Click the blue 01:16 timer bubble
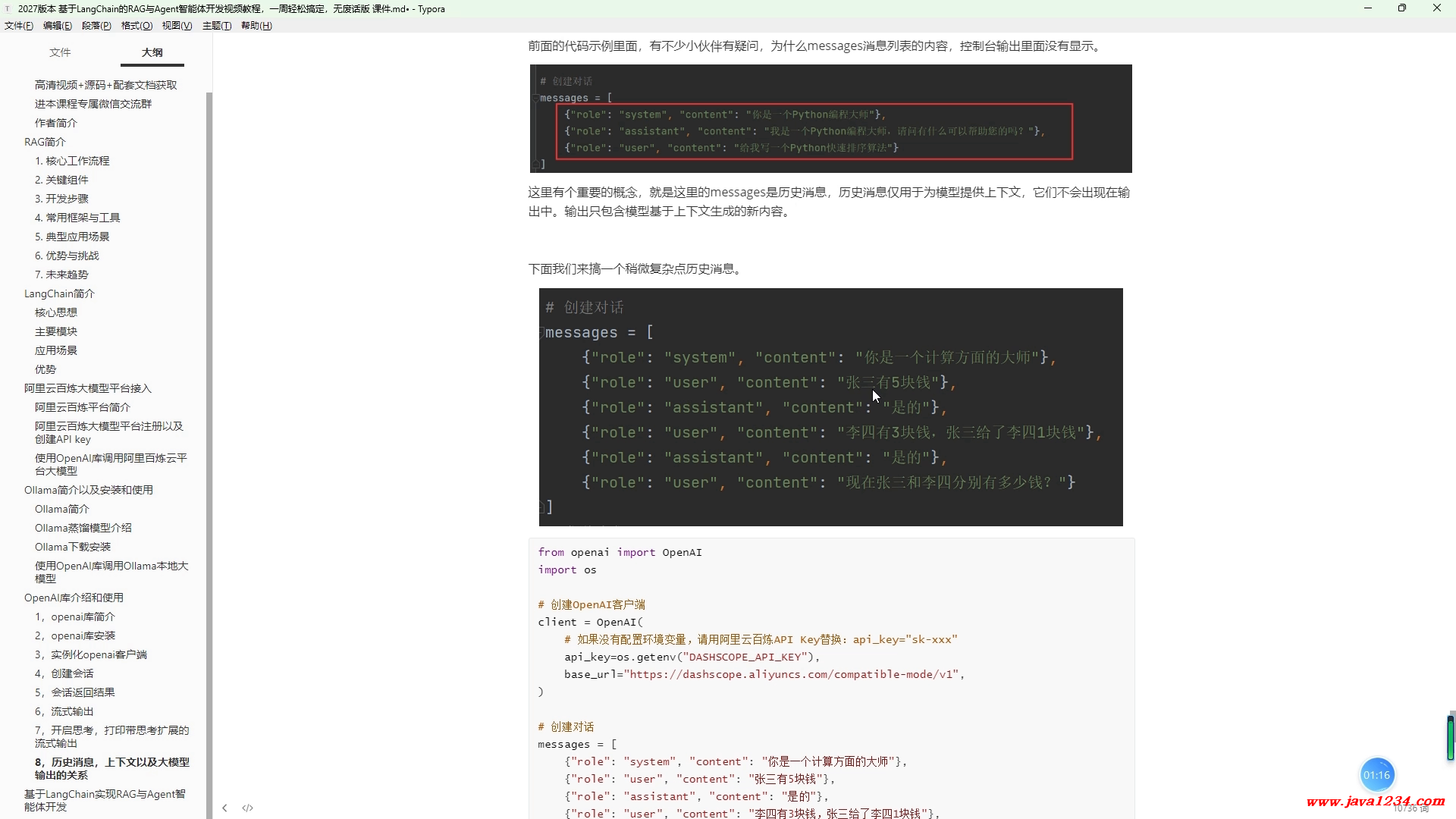 tap(1376, 775)
